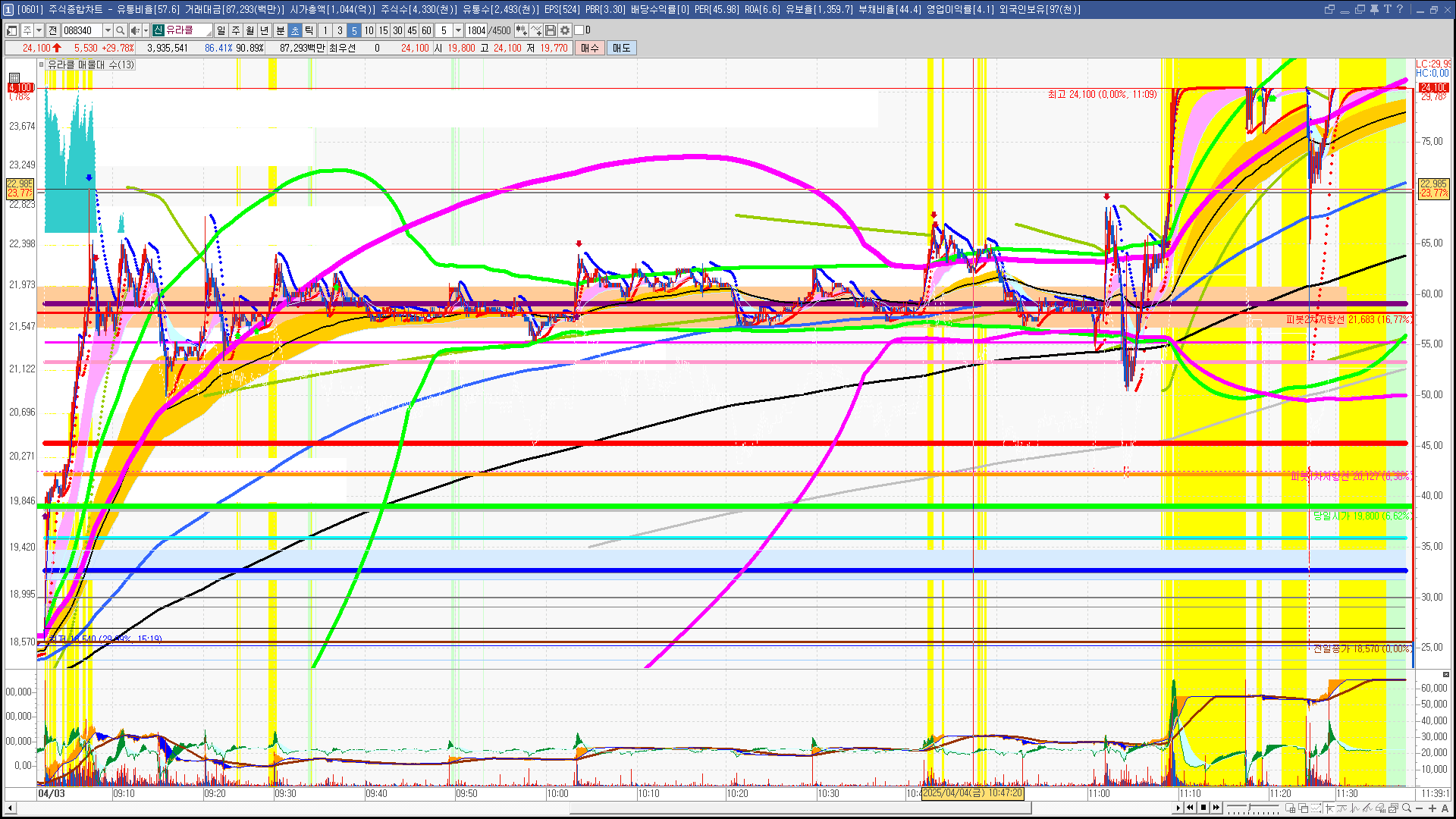Open the 주 type dropdown arrow at far left
This screenshot has width=1456, height=819.
click(x=39, y=30)
